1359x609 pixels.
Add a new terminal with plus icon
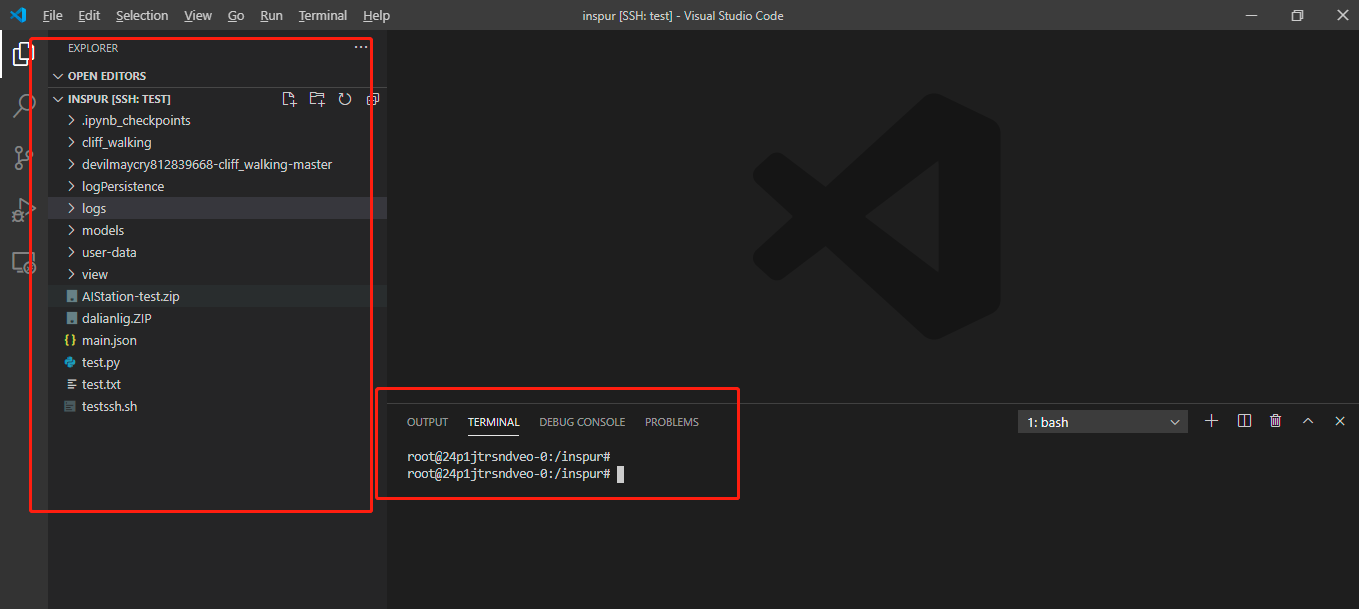pyautogui.click(x=1211, y=421)
